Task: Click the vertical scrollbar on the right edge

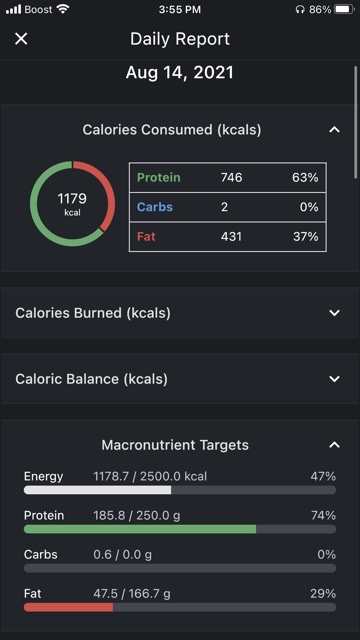Action: pos(356,122)
